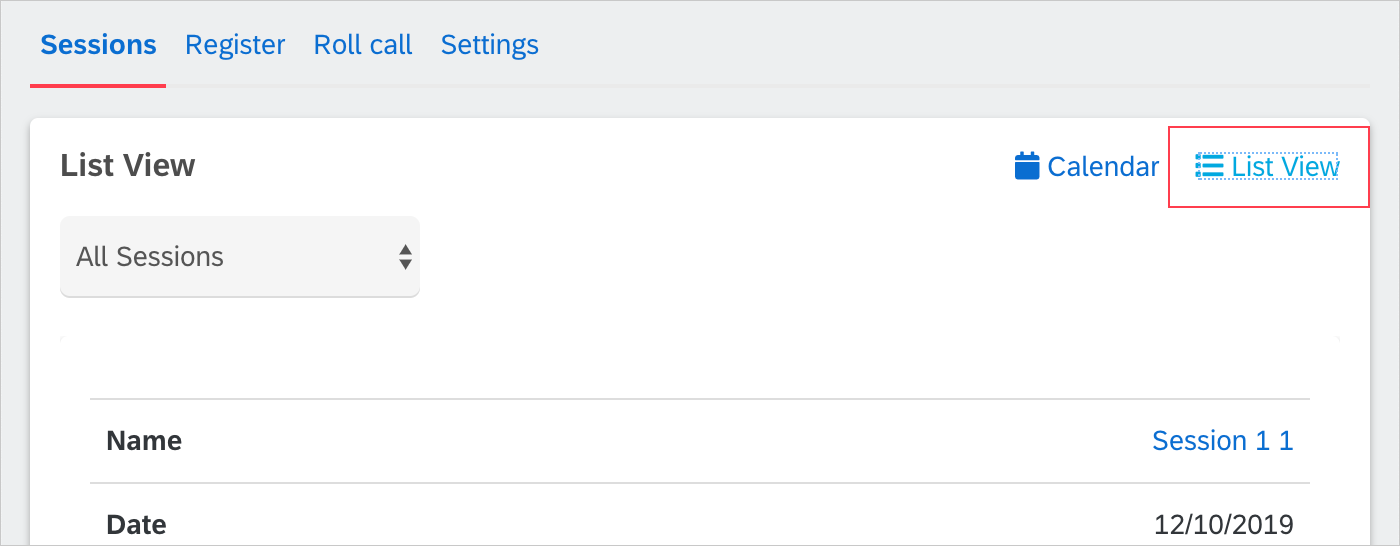Click the red underline below Sessions tab
Screen dimensions: 1400x546
(98, 85)
